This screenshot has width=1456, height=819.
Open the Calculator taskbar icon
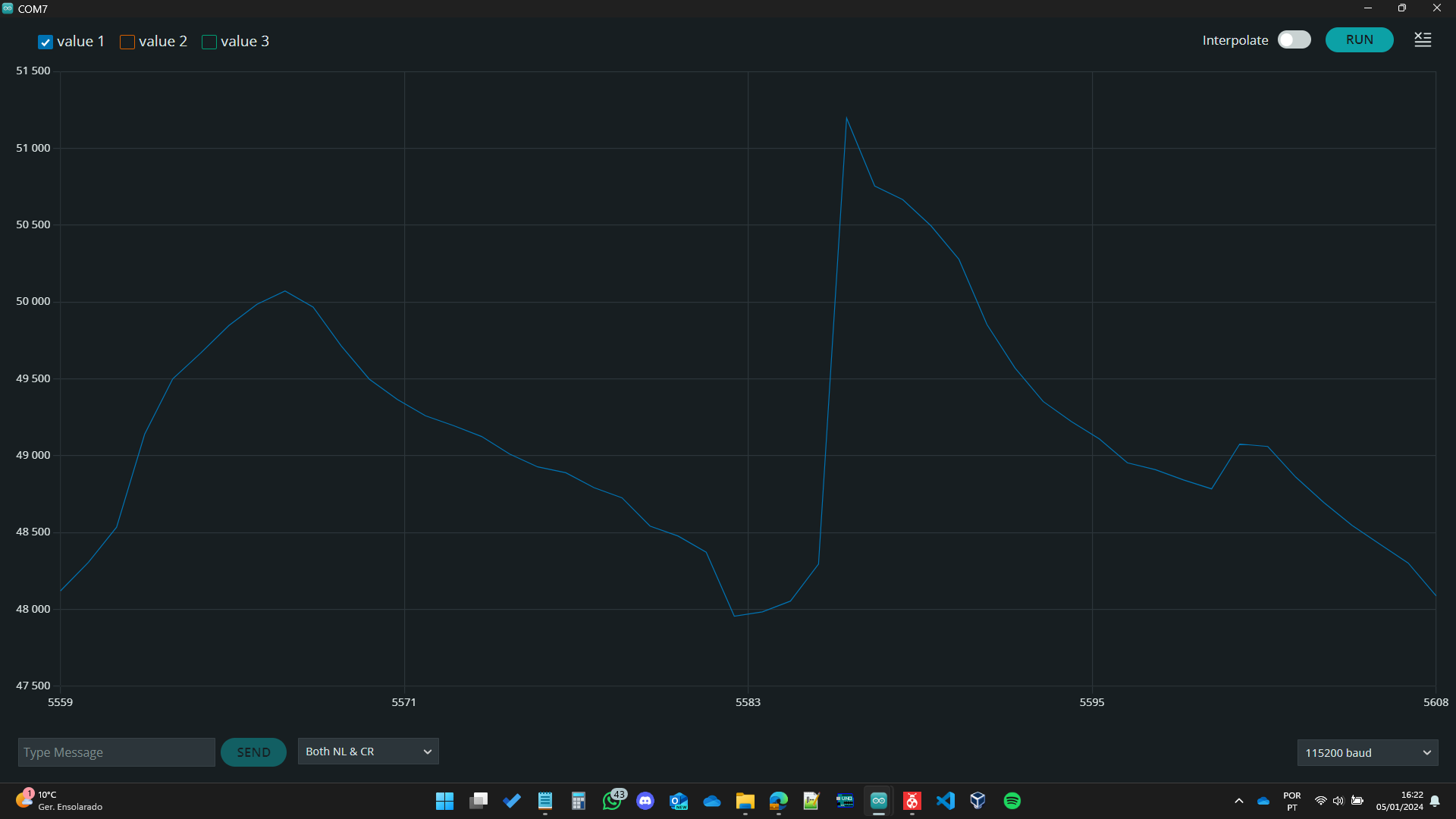point(579,801)
